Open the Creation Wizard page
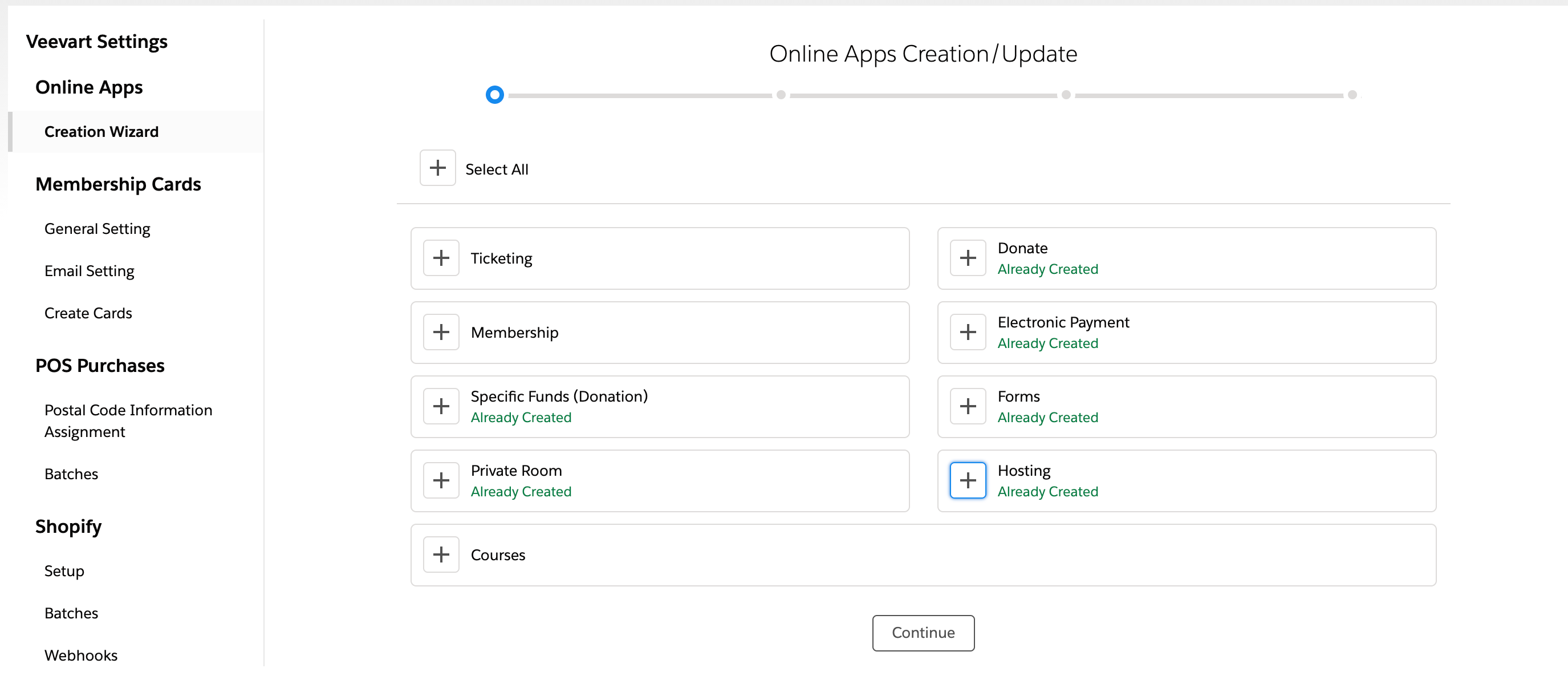Viewport: 1568px width, 688px height. [x=101, y=132]
